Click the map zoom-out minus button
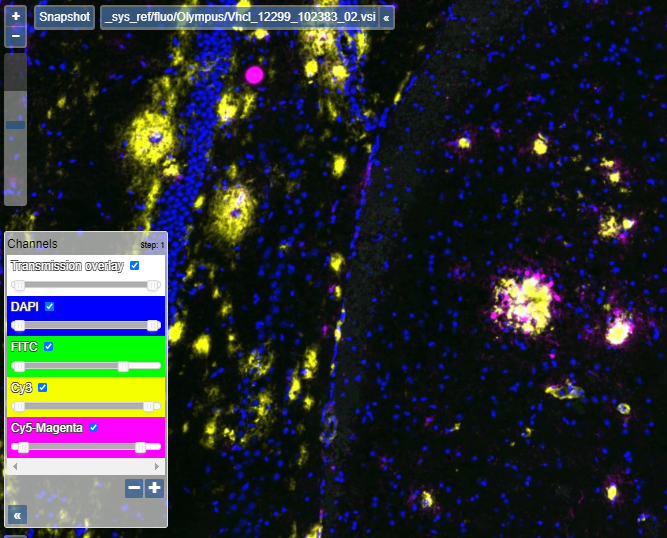This screenshot has width=667, height=538. point(16,37)
